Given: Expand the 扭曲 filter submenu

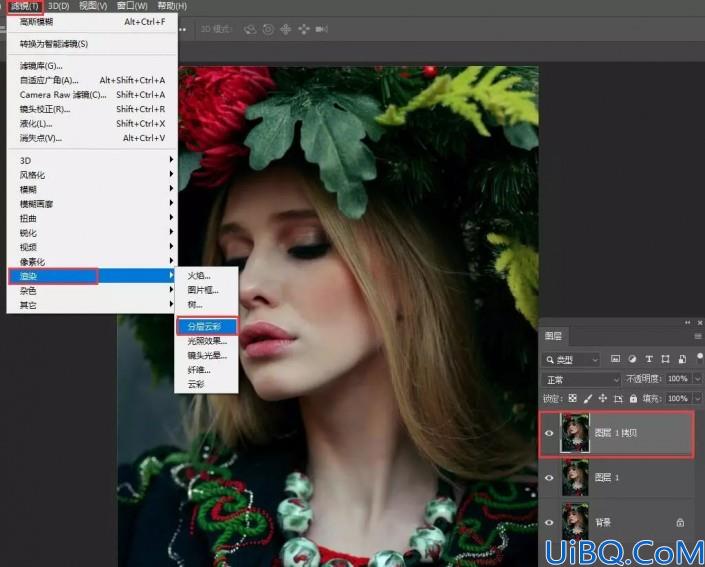Looking at the screenshot, I should (x=92, y=218).
